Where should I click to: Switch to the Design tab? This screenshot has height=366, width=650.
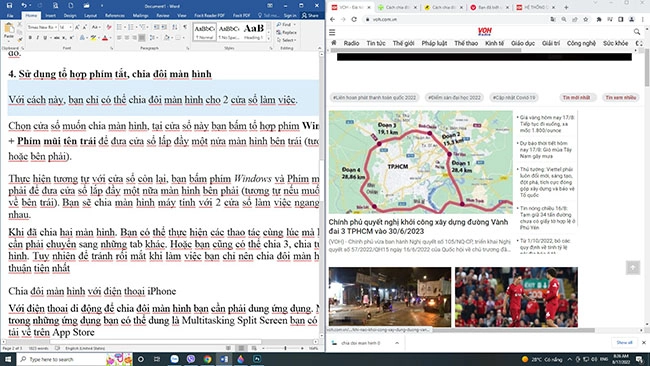(x=70, y=15)
